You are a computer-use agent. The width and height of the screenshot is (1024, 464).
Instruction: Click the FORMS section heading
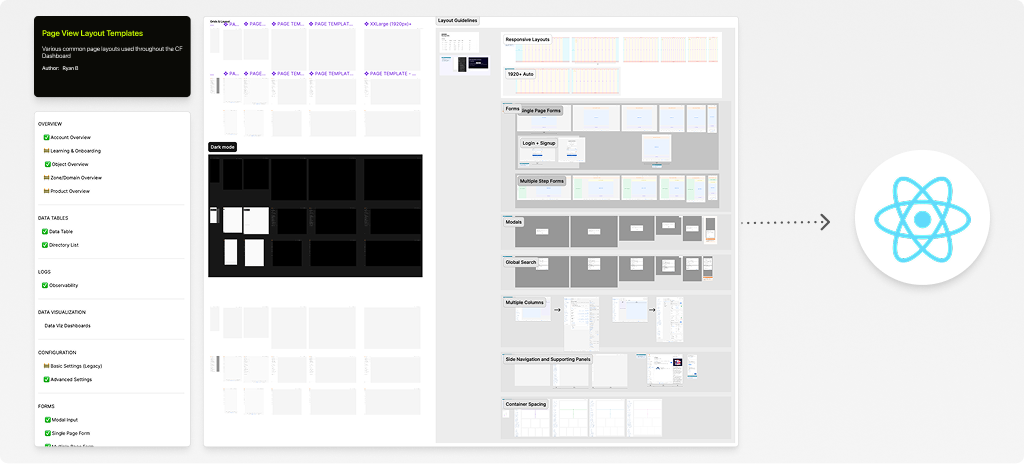46,406
